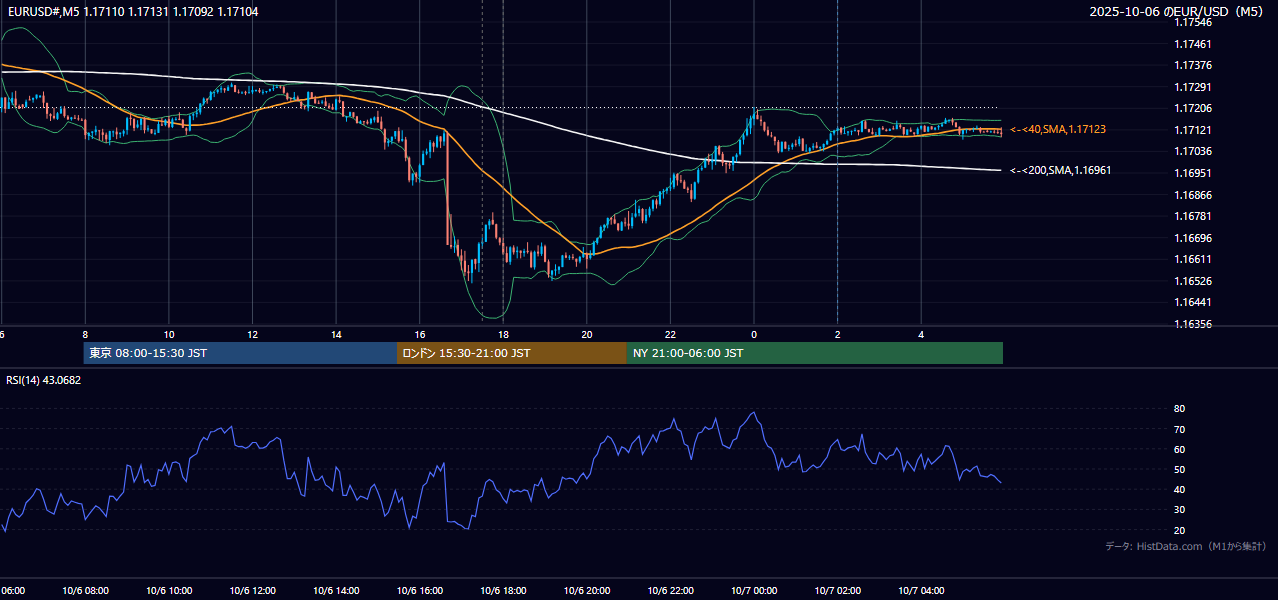
Task: Click price level 1.17121 on the axis
Action: [1193, 130]
